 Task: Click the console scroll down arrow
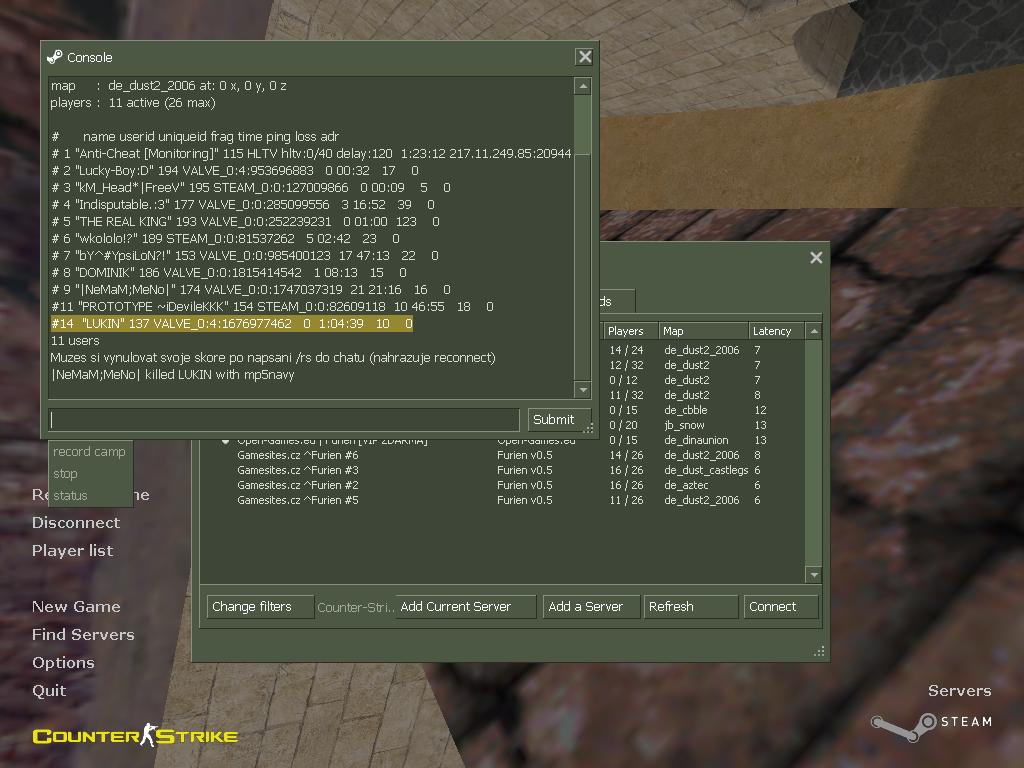[583, 390]
